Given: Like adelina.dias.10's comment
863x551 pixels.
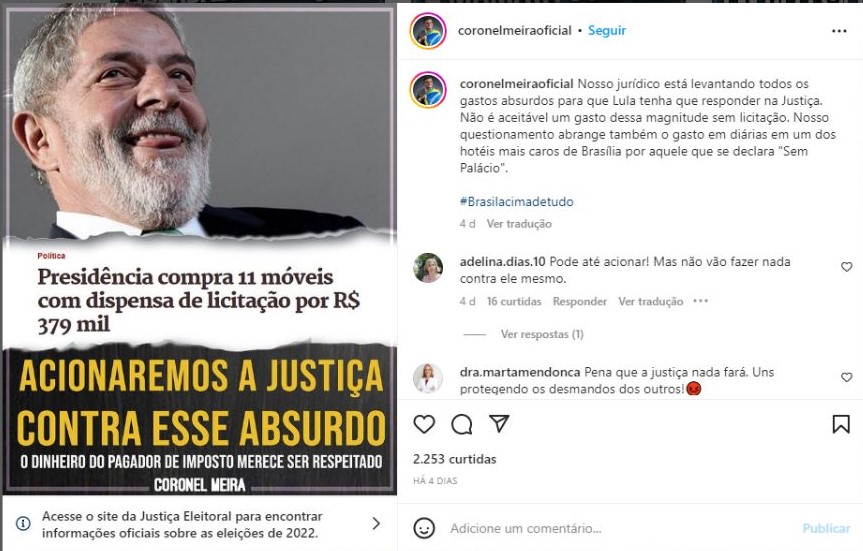Looking at the screenshot, I should 846,267.
